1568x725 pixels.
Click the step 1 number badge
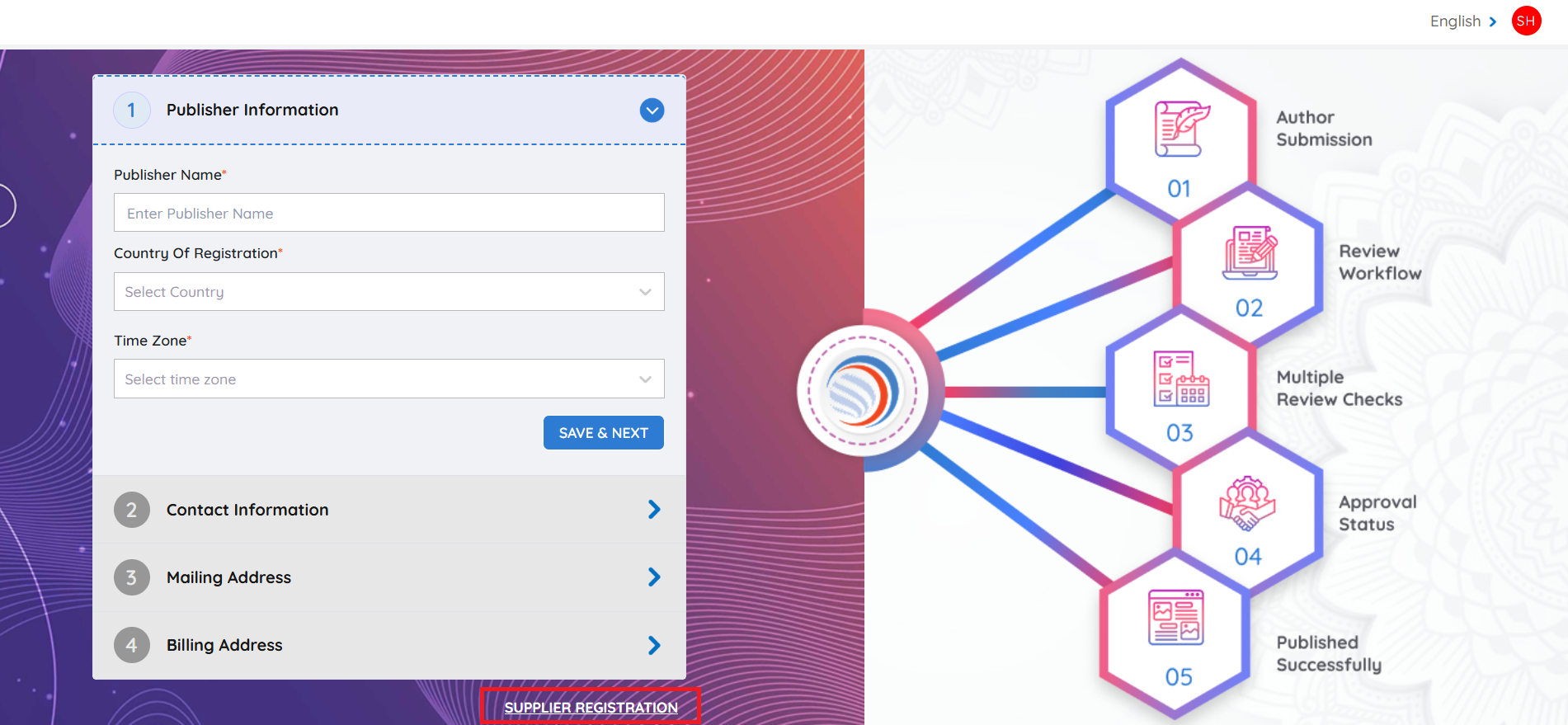coord(131,111)
